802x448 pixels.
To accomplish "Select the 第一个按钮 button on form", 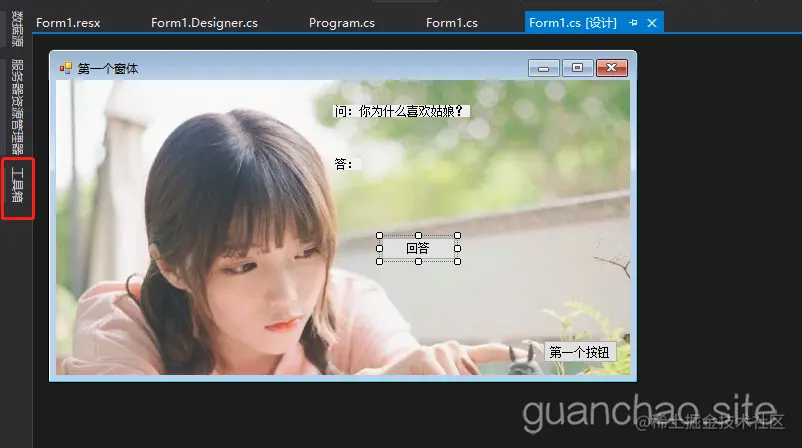I will click(579, 352).
